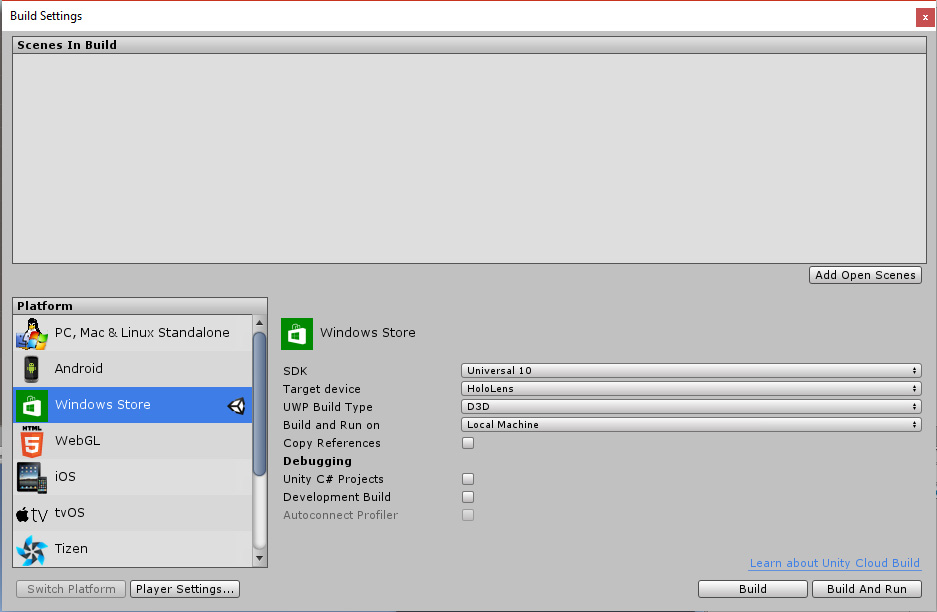Click the platform list scrollbar thumb
Screen dimensions: 937x612
point(259,404)
